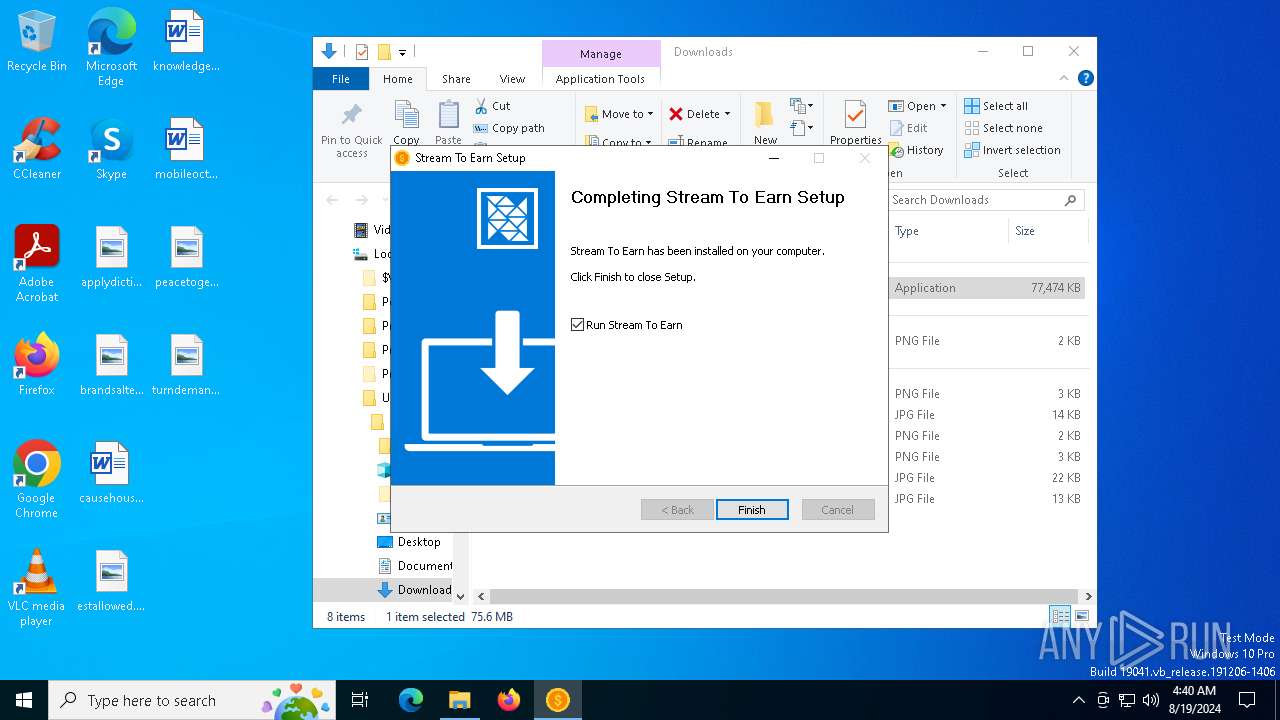
Task: Open the Application Tools tab
Action: 600,79
